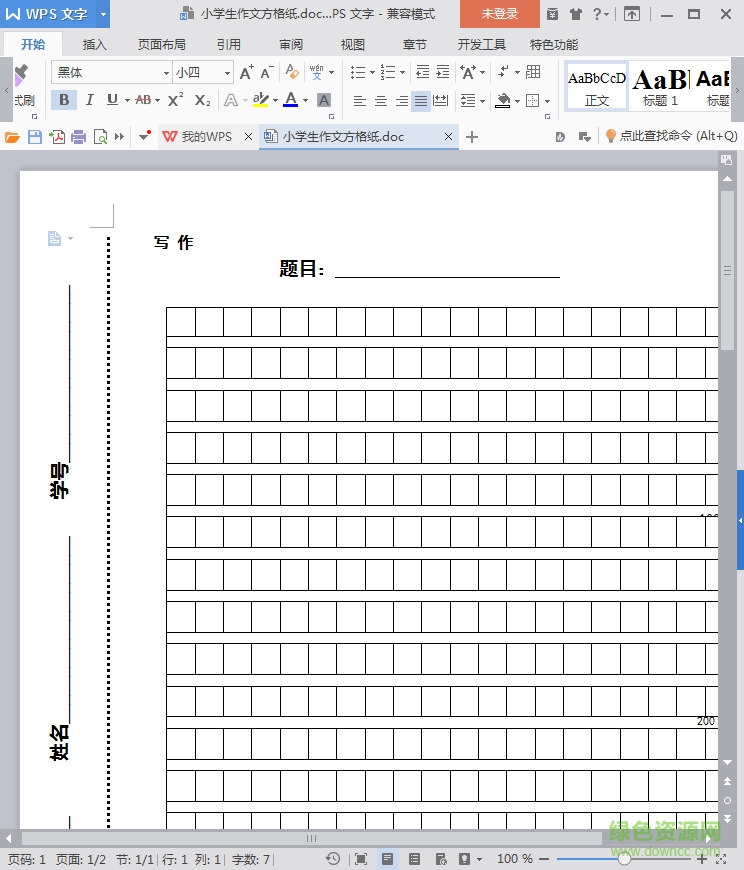Viewport: 744px width, 870px height.
Task: Toggle strikethrough AB button
Action: tap(143, 100)
